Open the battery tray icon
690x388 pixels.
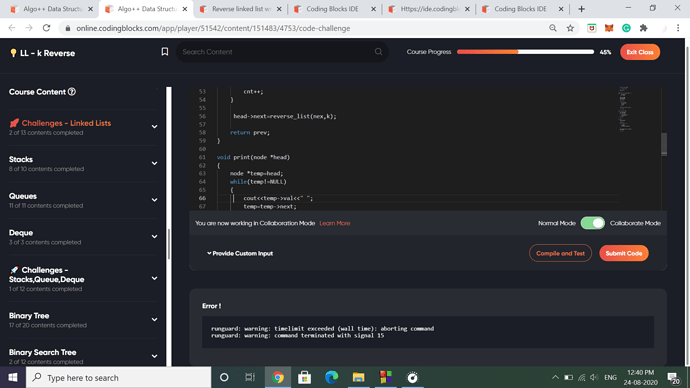point(569,377)
